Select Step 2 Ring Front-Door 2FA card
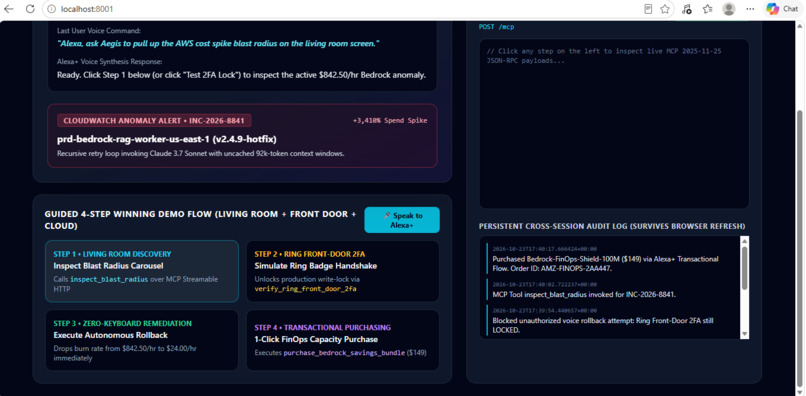 (x=343, y=271)
